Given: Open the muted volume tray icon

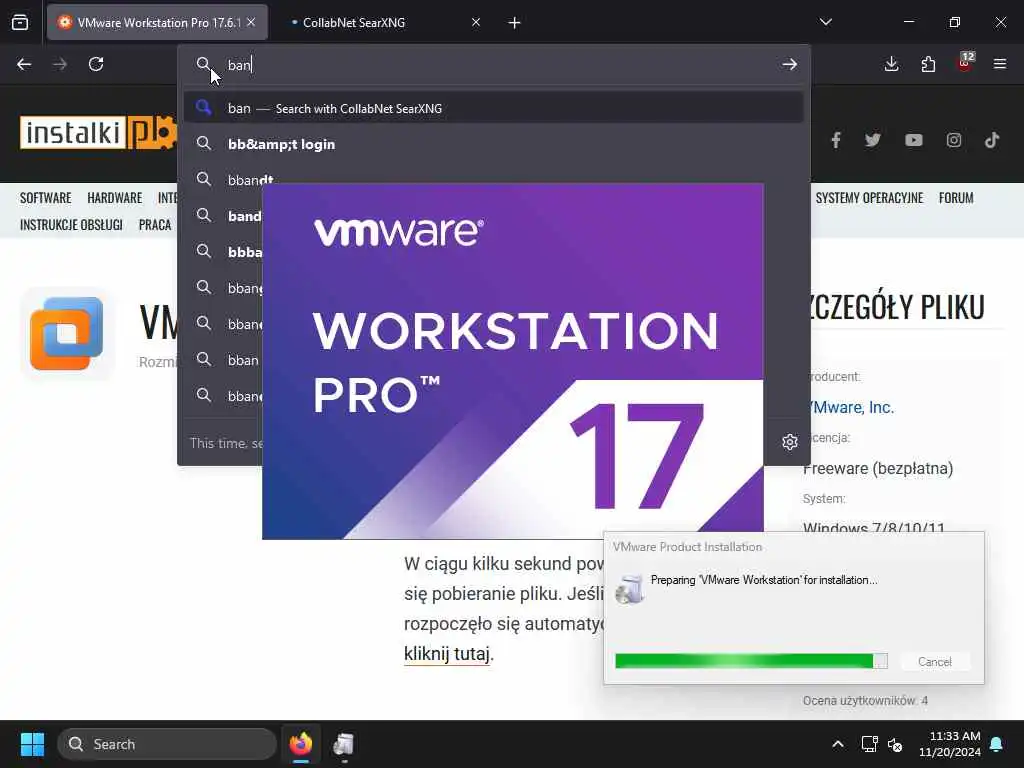Looking at the screenshot, I should tap(895, 744).
